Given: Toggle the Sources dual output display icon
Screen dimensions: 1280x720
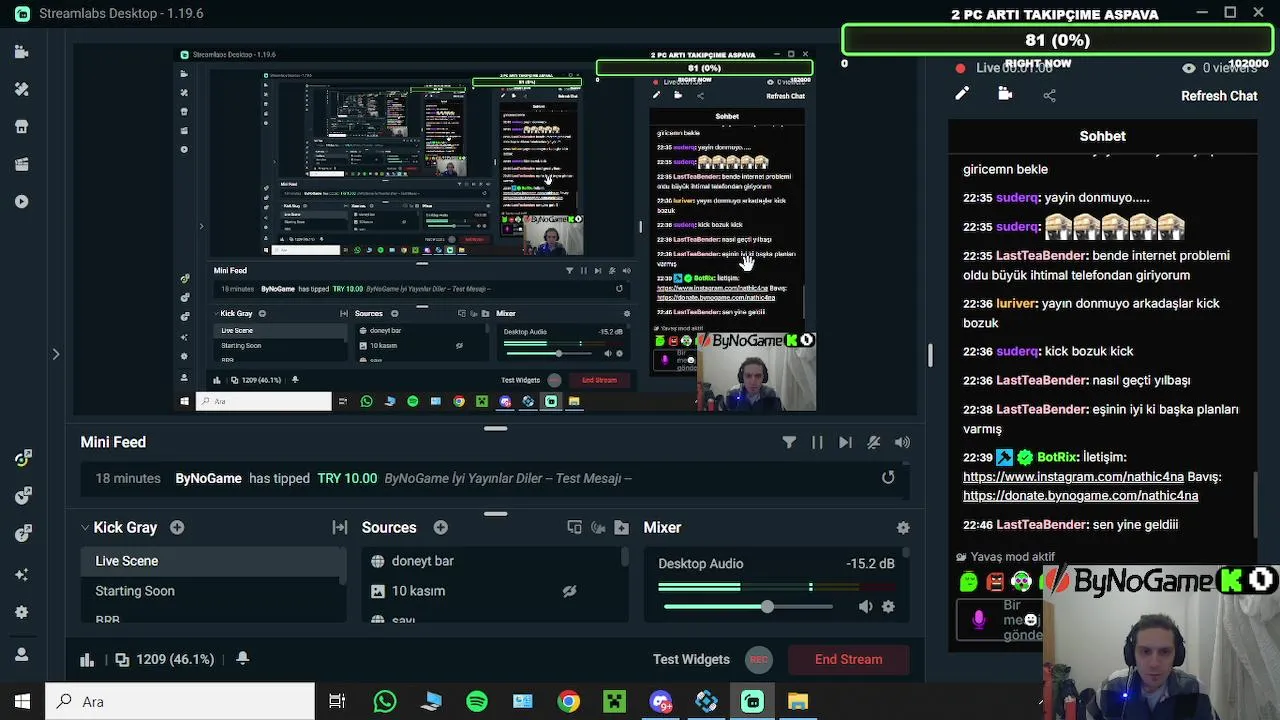Looking at the screenshot, I should click(574, 527).
